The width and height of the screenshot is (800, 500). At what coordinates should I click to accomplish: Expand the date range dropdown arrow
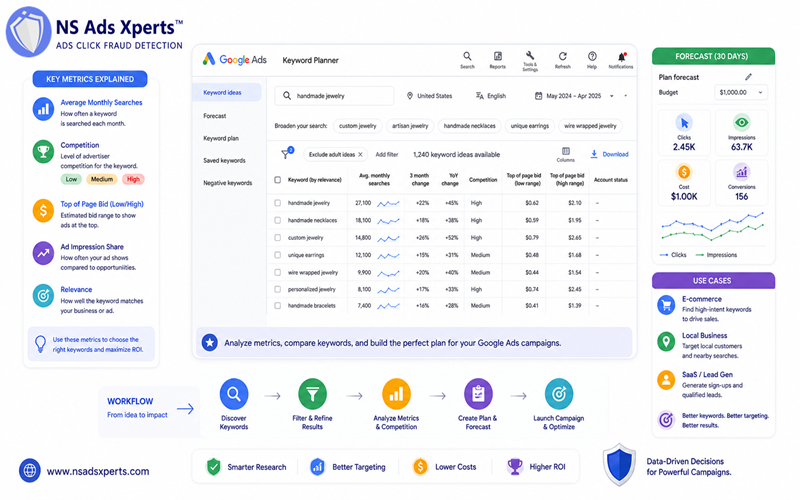tap(612, 96)
